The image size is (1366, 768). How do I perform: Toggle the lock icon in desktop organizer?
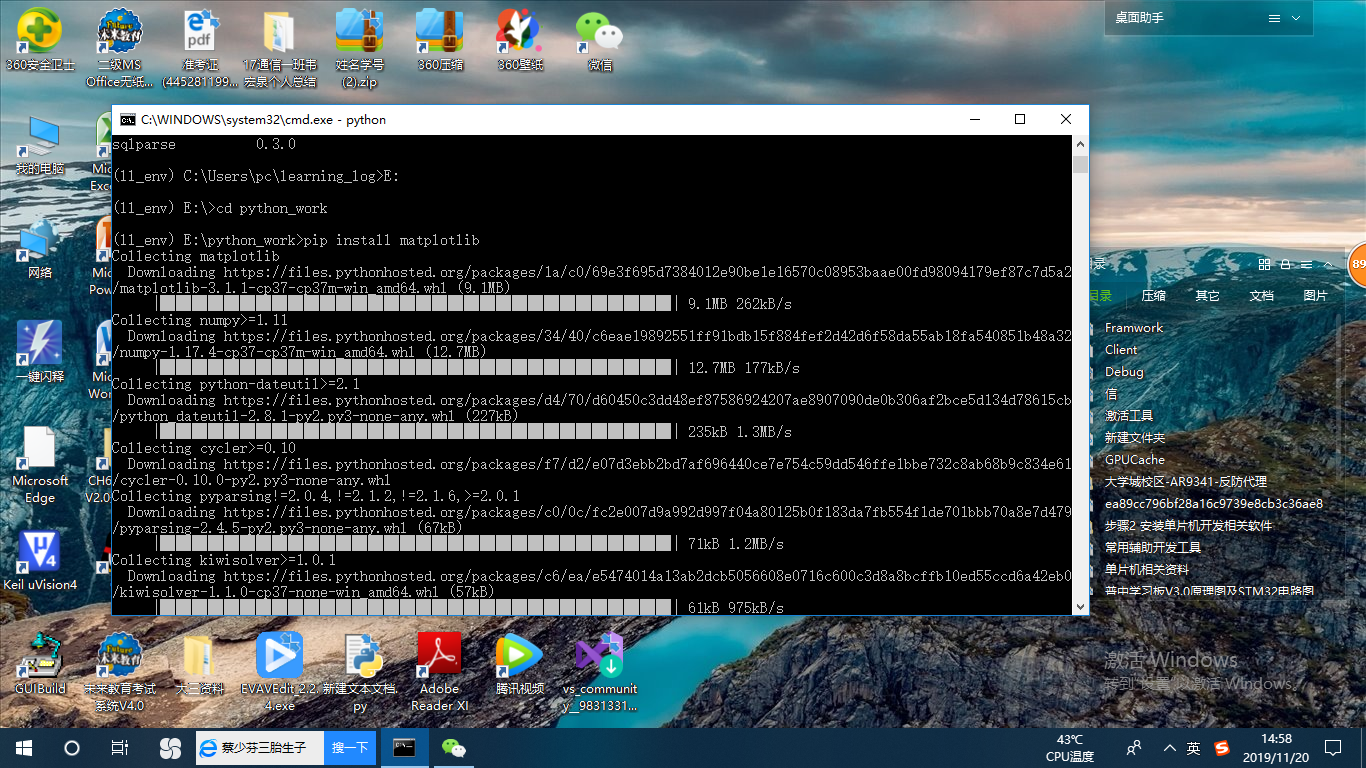(1284, 264)
